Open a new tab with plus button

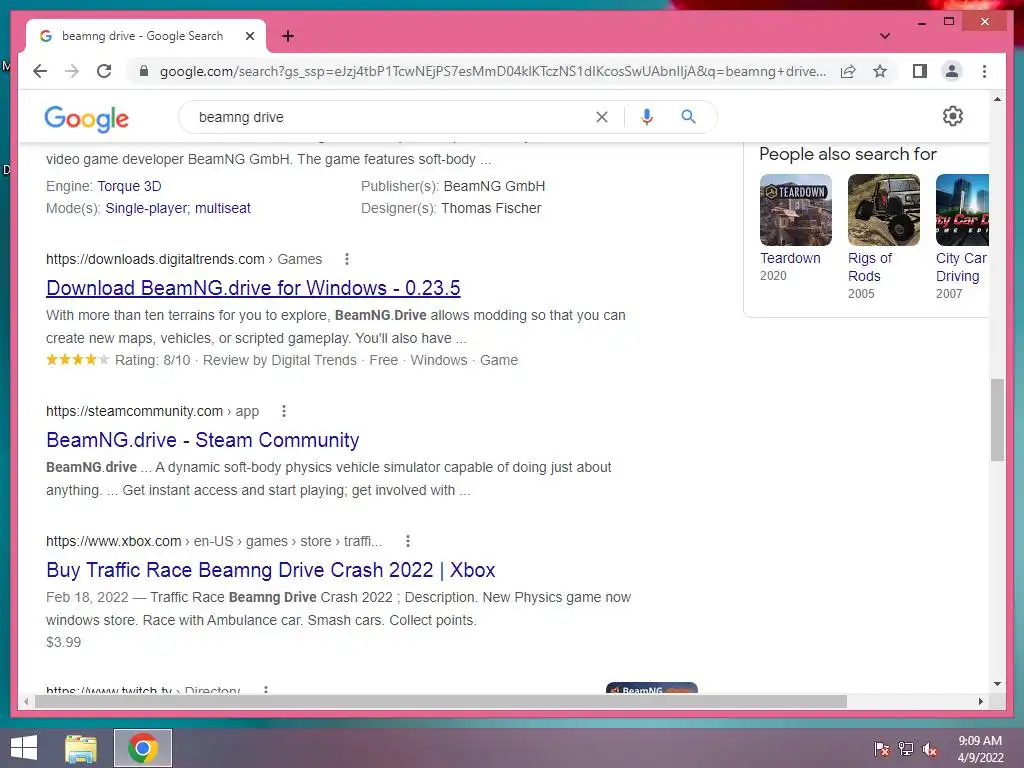[288, 36]
